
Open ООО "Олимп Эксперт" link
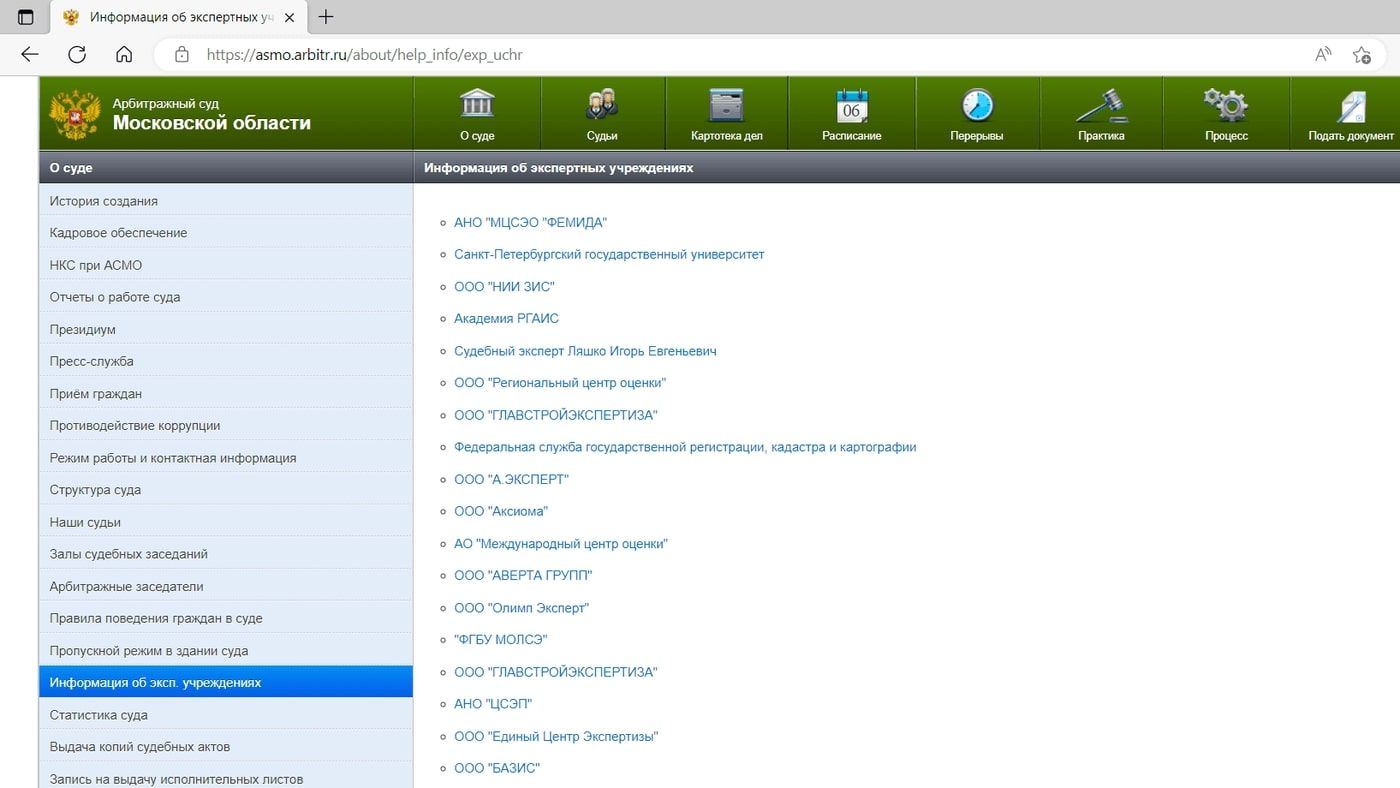(521, 608)
